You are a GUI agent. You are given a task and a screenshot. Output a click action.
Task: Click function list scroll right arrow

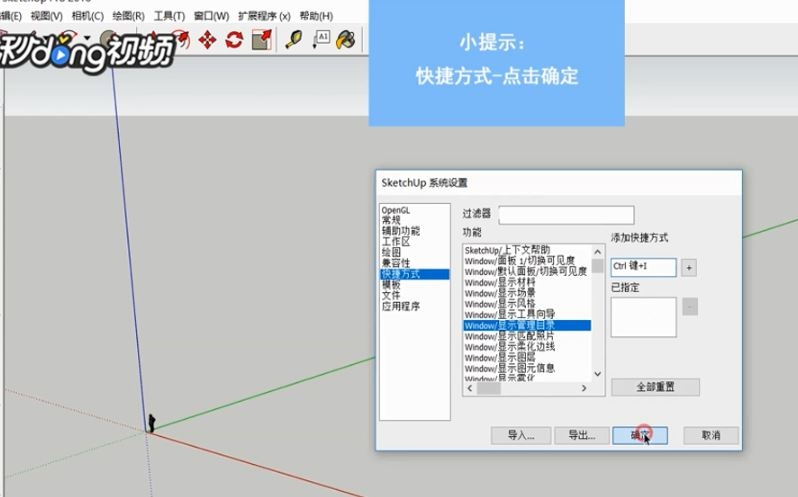click(x=584, y=389)
